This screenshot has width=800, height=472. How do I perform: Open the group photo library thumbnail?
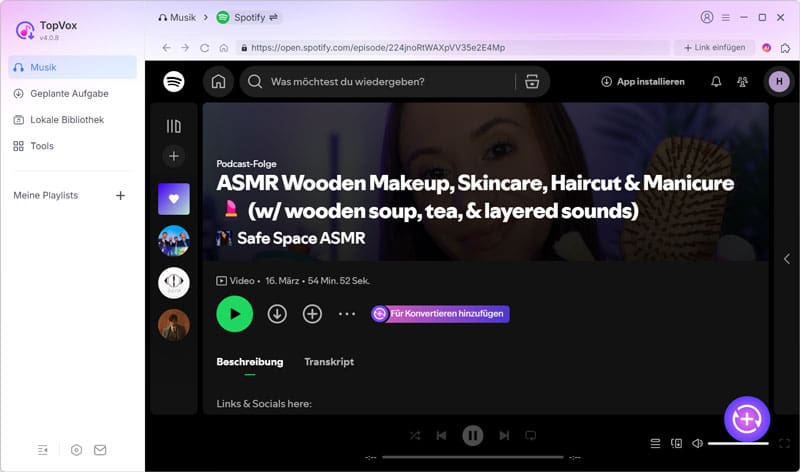174,240
